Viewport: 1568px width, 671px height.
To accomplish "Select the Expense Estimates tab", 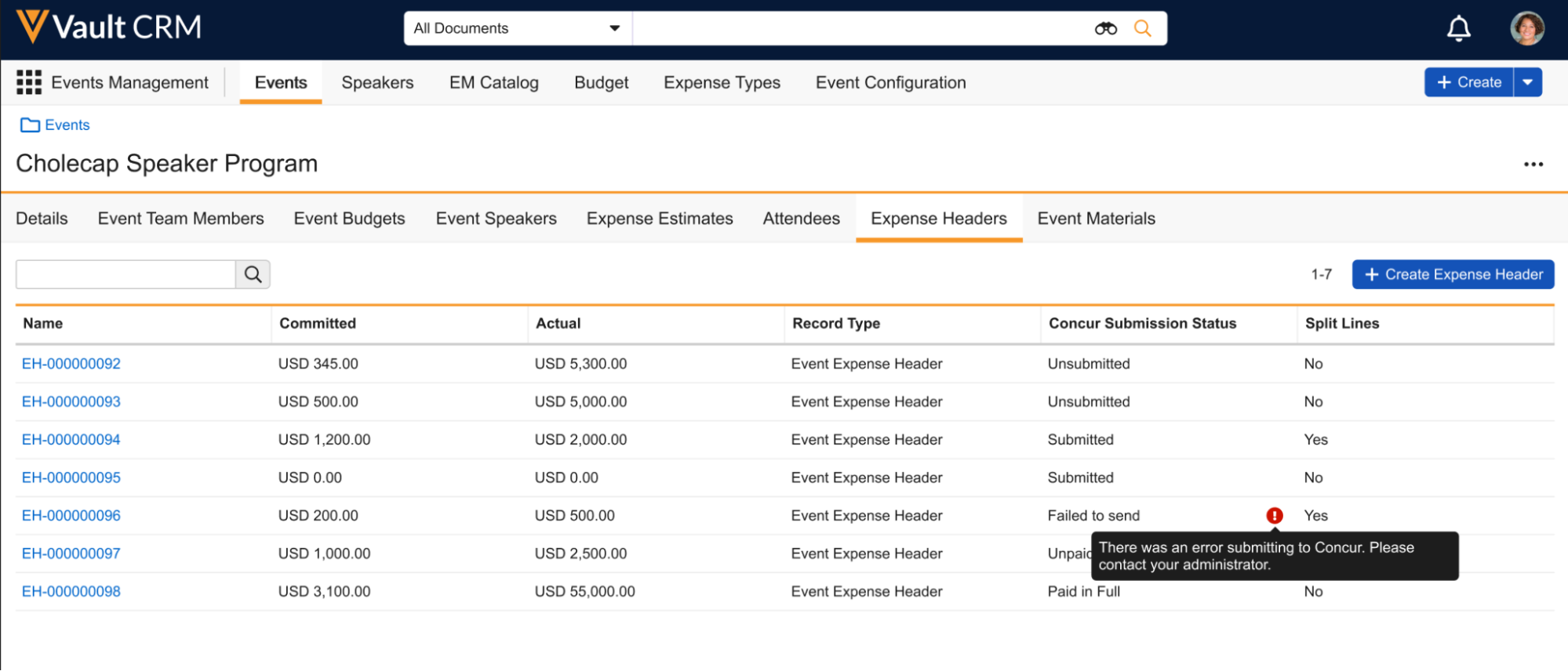I will (659, 219).
